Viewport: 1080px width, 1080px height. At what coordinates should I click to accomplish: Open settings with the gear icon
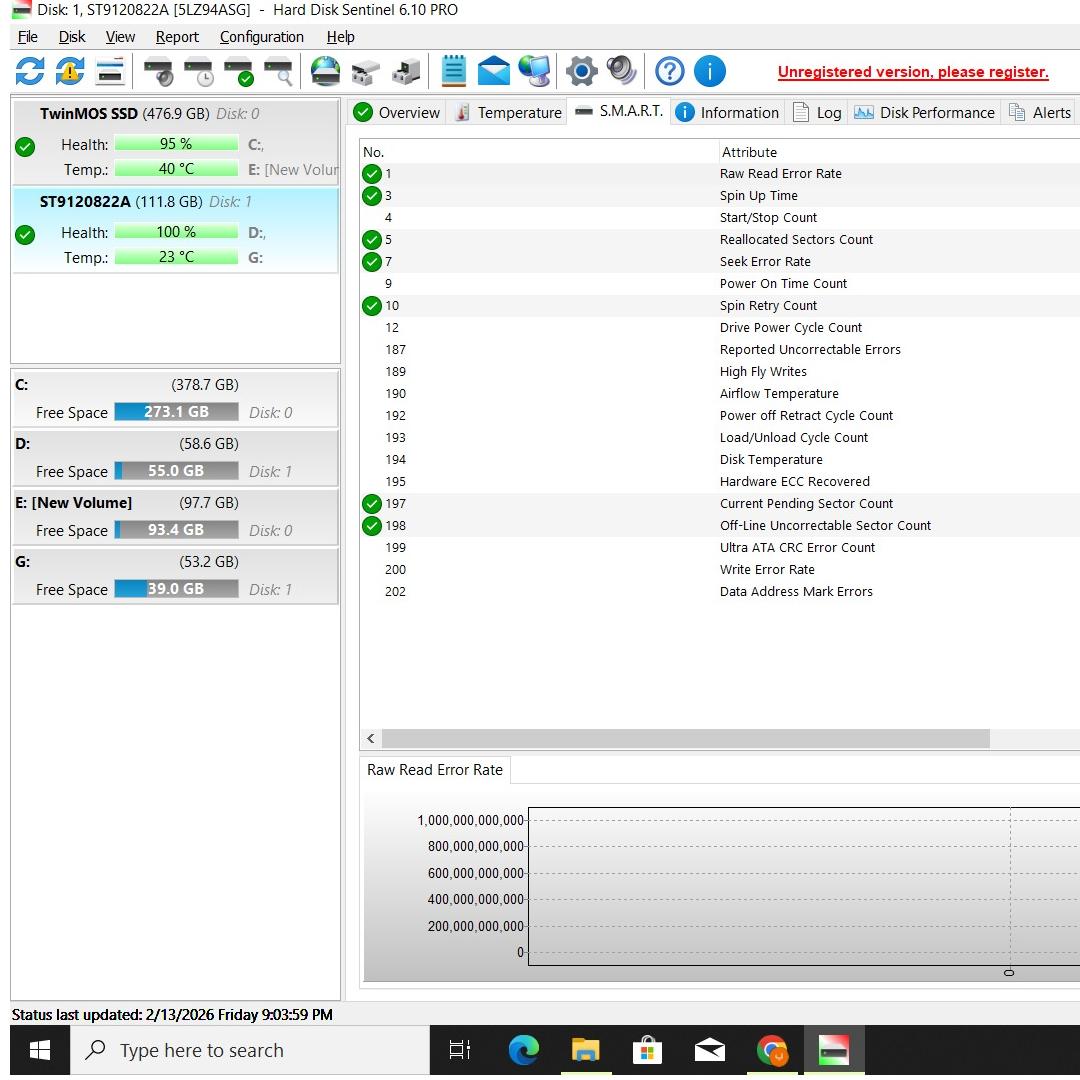tap(581, 71)
